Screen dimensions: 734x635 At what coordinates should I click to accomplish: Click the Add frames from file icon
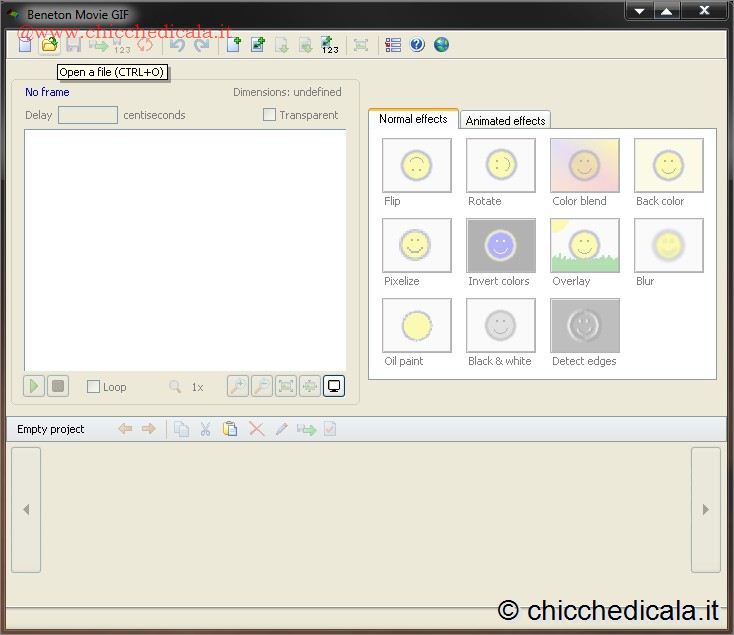(x=258, y=45)
